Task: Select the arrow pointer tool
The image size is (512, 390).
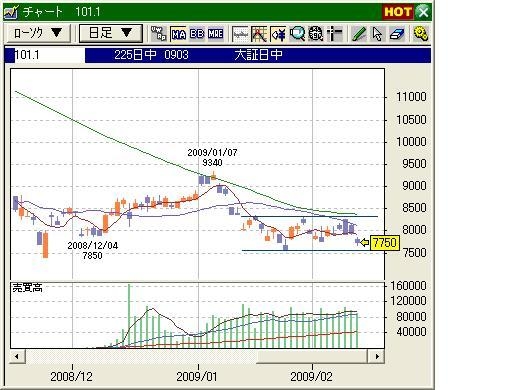Action: click(x=377, y=34)
